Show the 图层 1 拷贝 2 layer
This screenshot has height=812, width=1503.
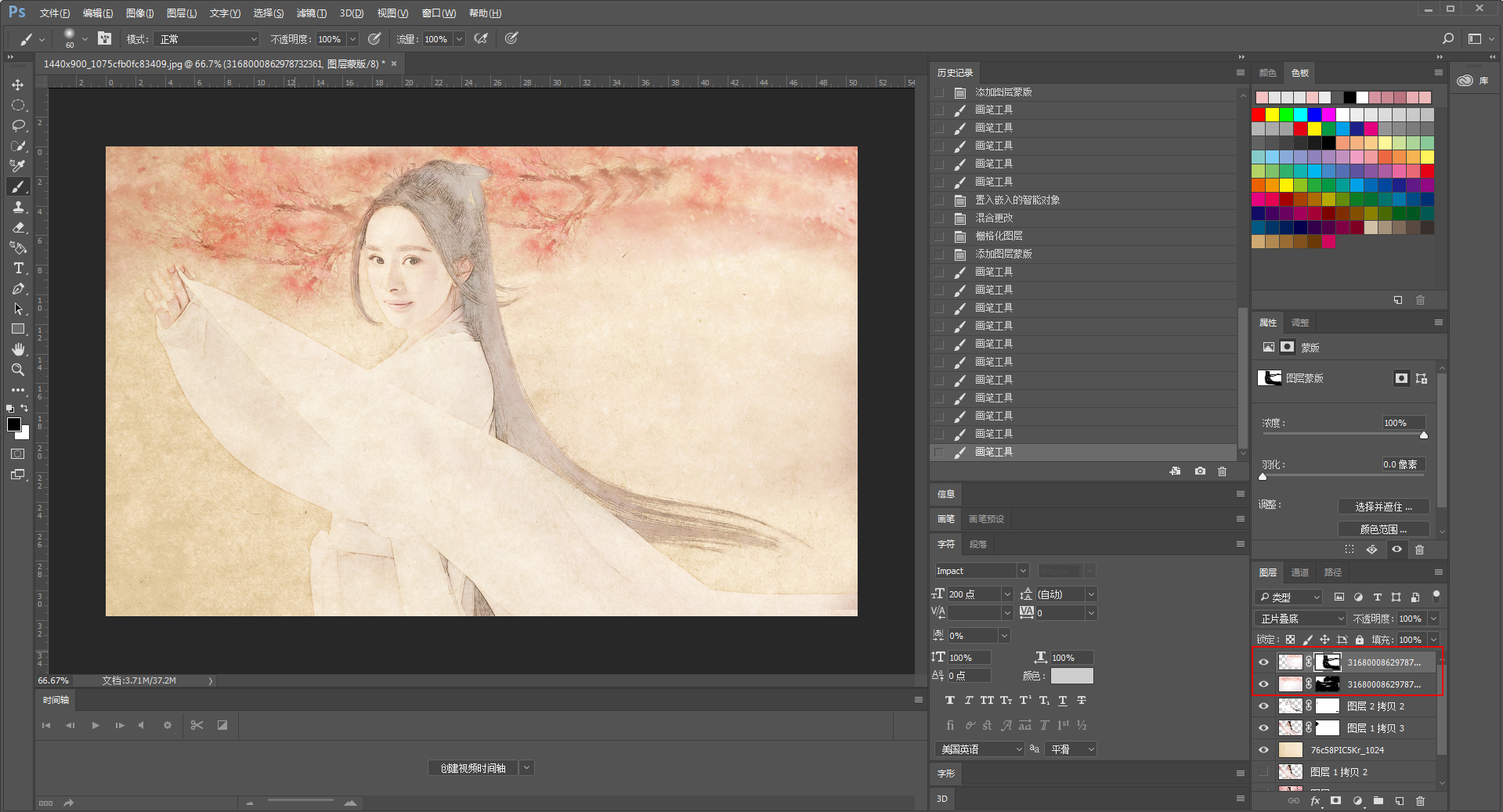point(1263,772)
